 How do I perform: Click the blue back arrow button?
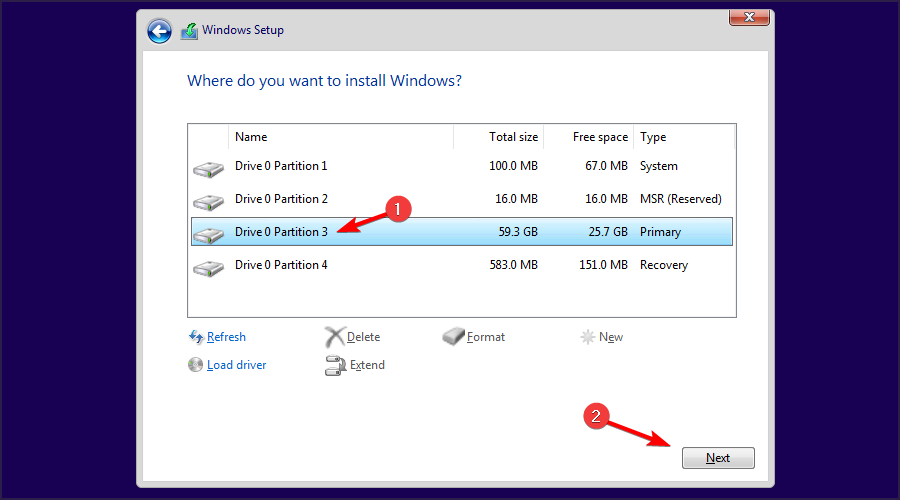click(x=159, y=31)
